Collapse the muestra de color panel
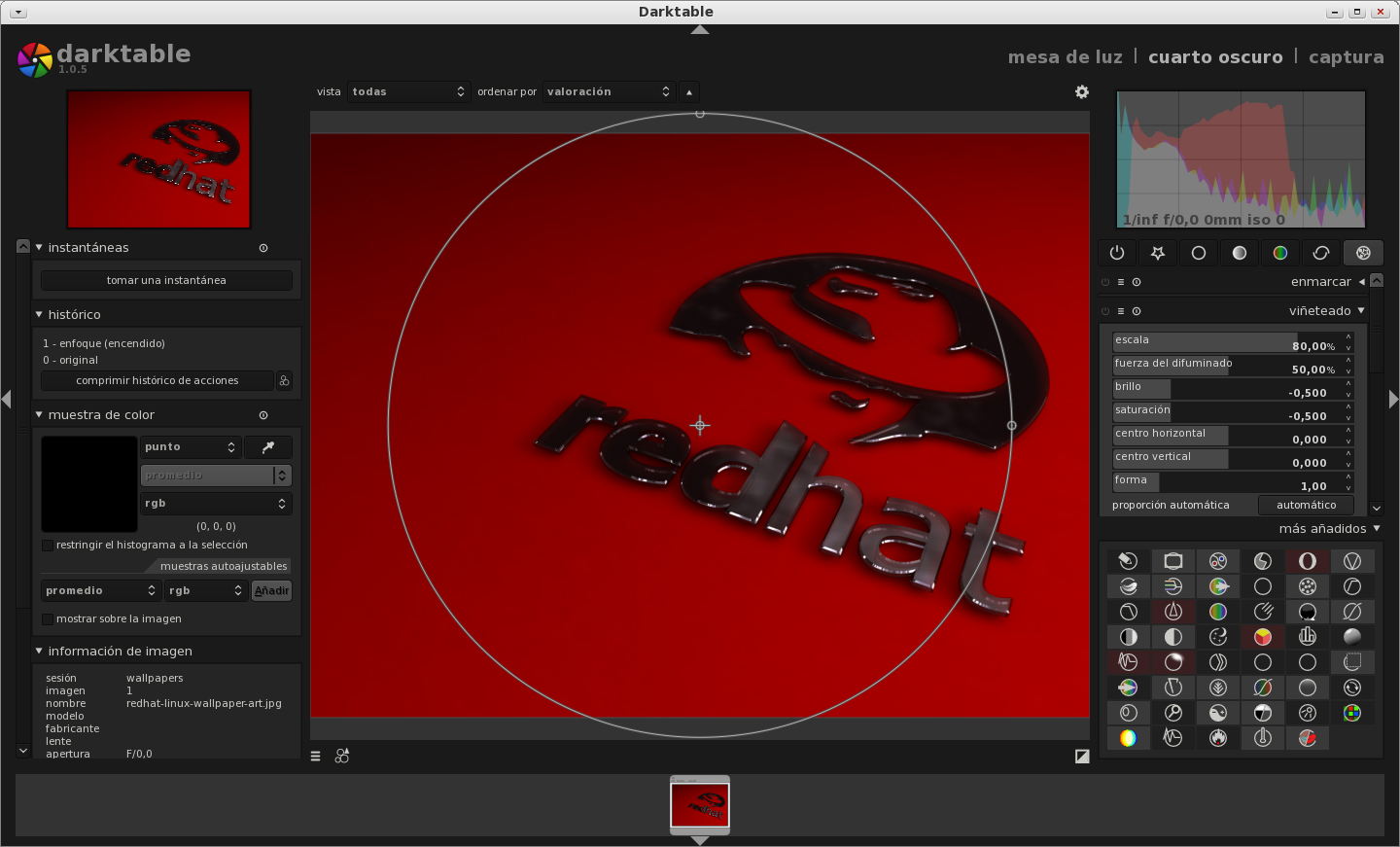This screenshot has width=1400, height=847. point(39,415)
